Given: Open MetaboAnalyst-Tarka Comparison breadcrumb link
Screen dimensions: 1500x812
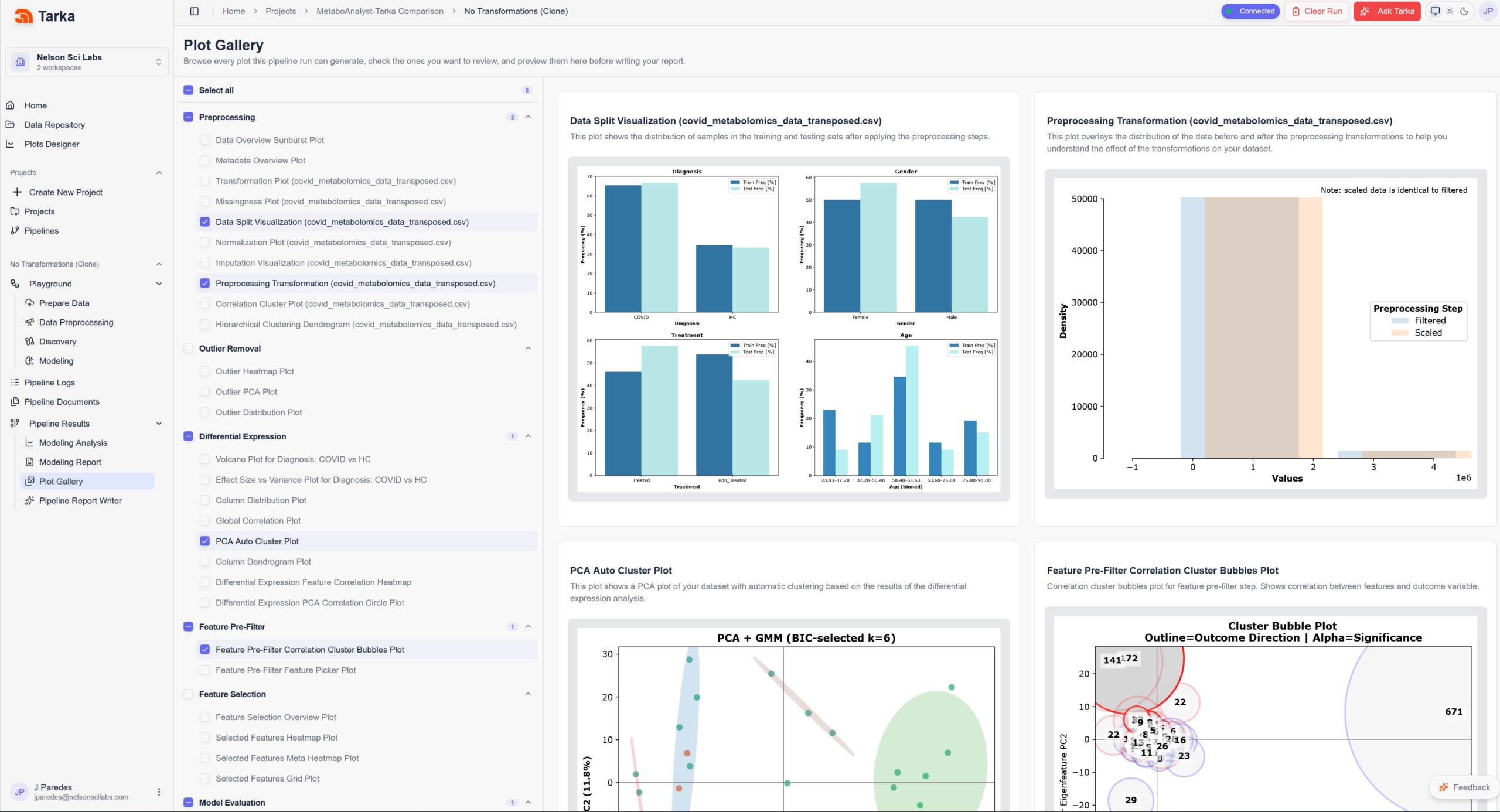Looking at the screenshot, I should pos(380,11).
